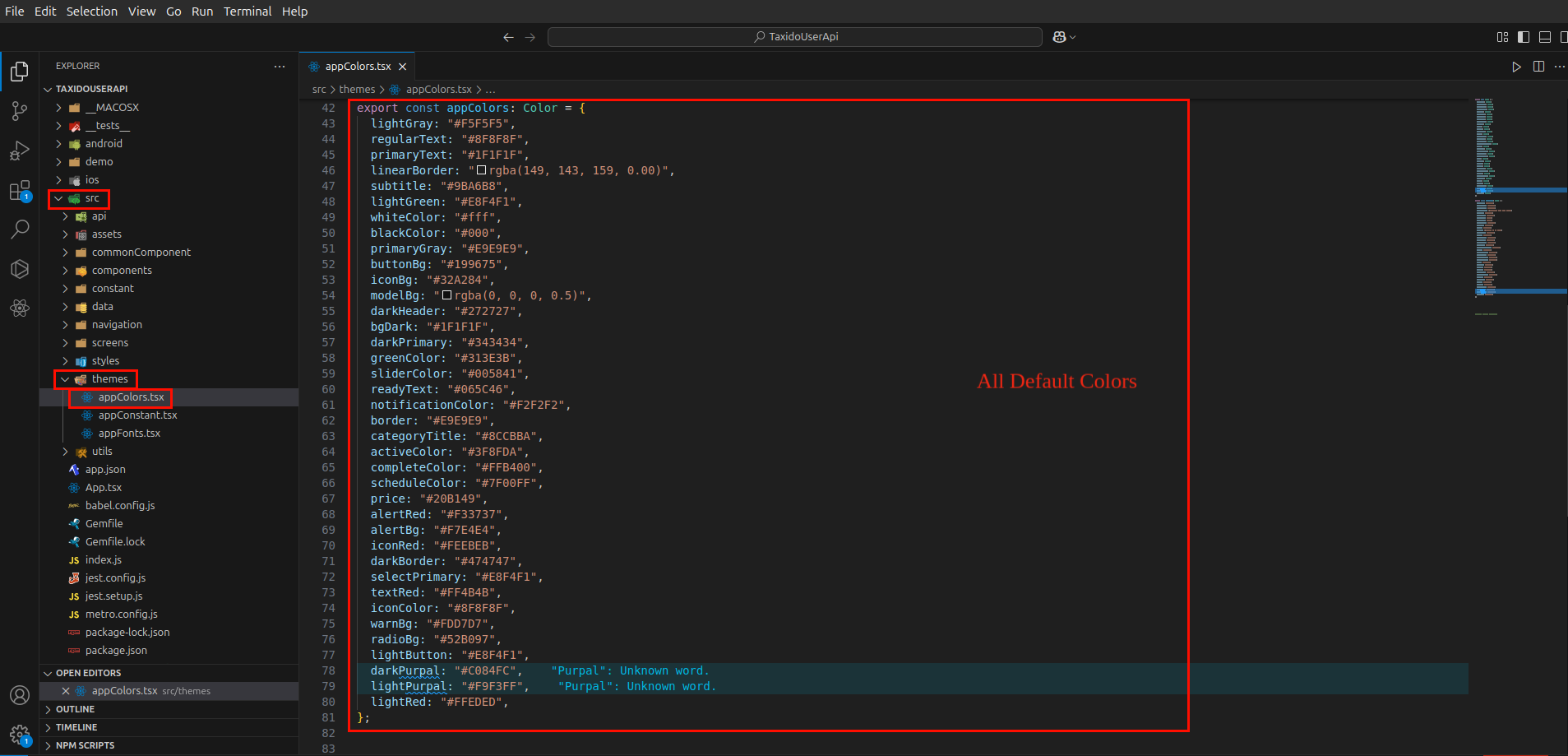Open the Source Control view
Viewport: 1568px width, 756px height.
20,111
